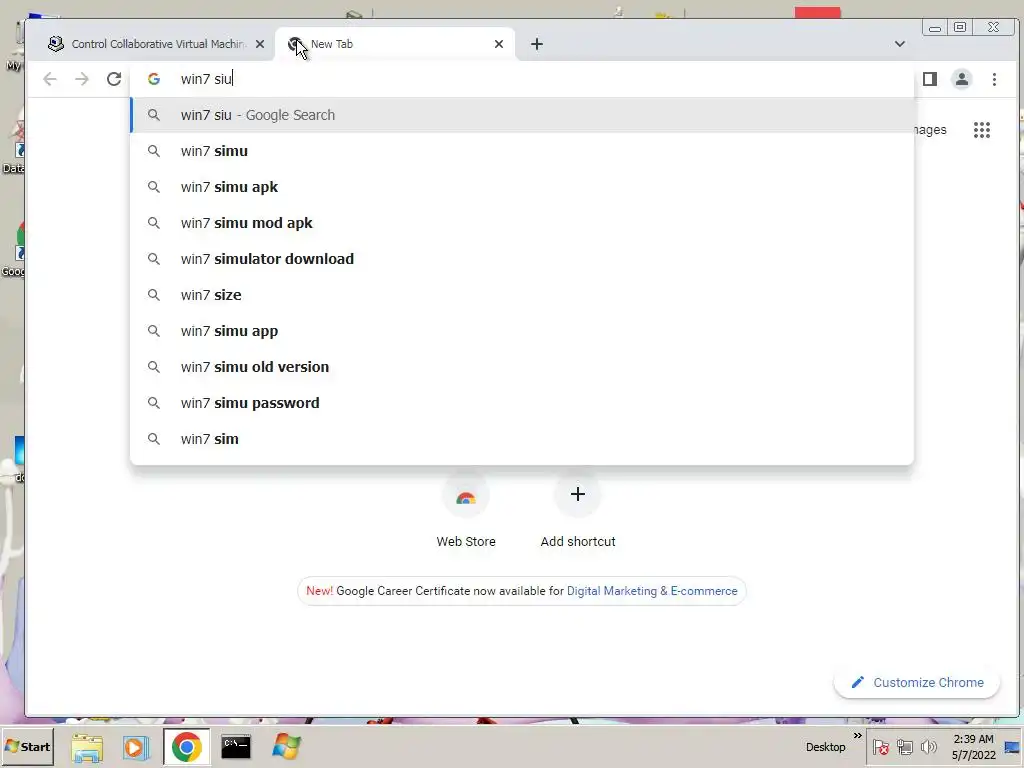The width and height of the screenshot is (1024, 768).
Task: Open Digital Marketing & E-commerce link
Action: [652, 590]
